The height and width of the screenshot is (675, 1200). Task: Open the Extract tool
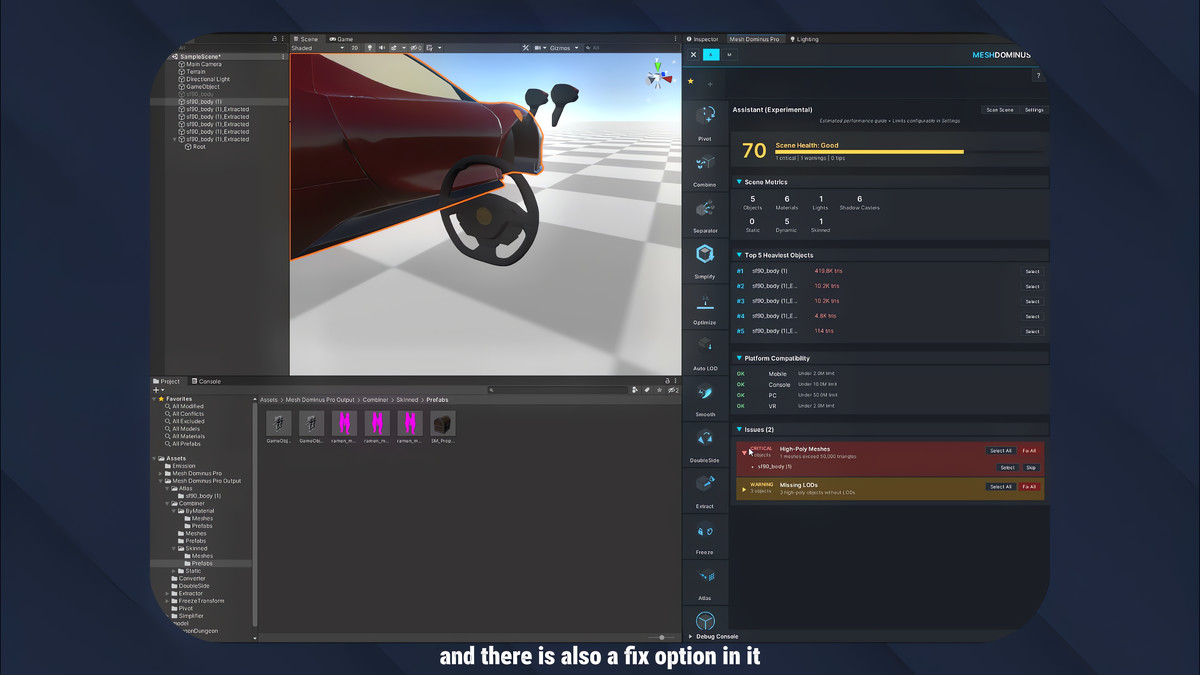(705, 485)
